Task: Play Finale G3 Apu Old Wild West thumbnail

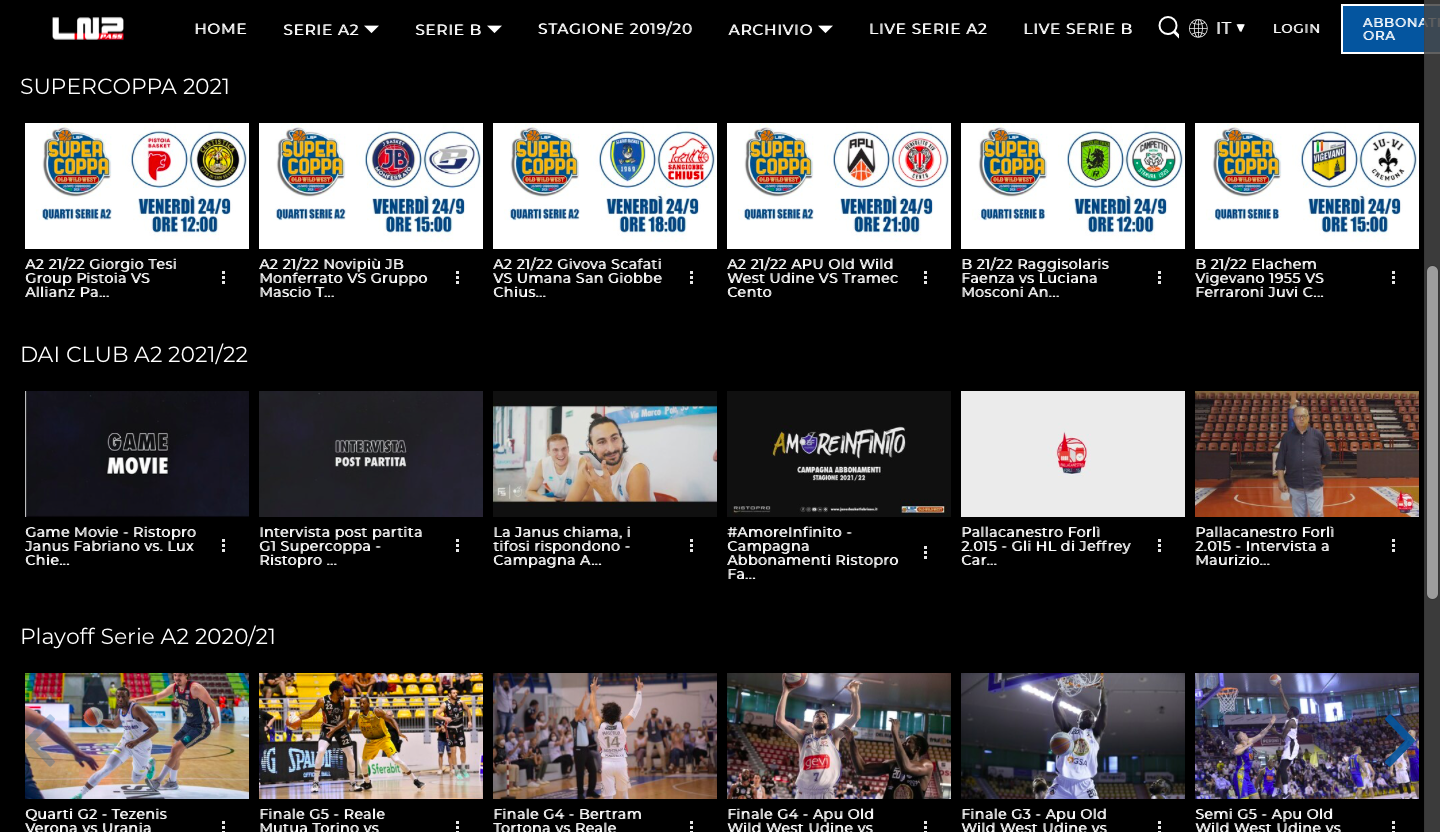Action: pyautogui.click(x=1073, y=736)
